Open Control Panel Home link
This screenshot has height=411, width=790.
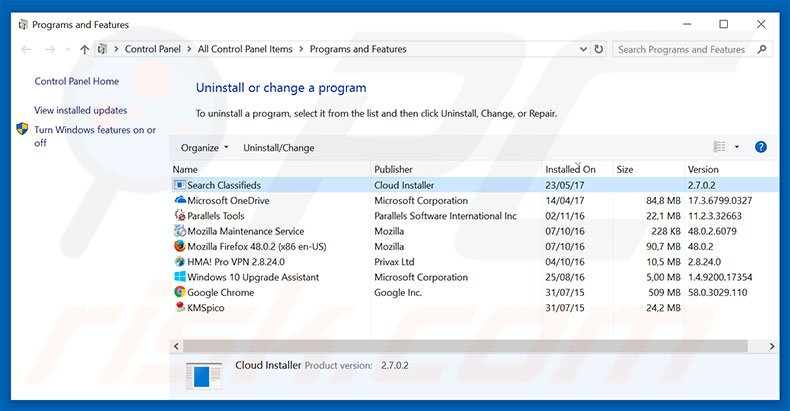(77, 81)
